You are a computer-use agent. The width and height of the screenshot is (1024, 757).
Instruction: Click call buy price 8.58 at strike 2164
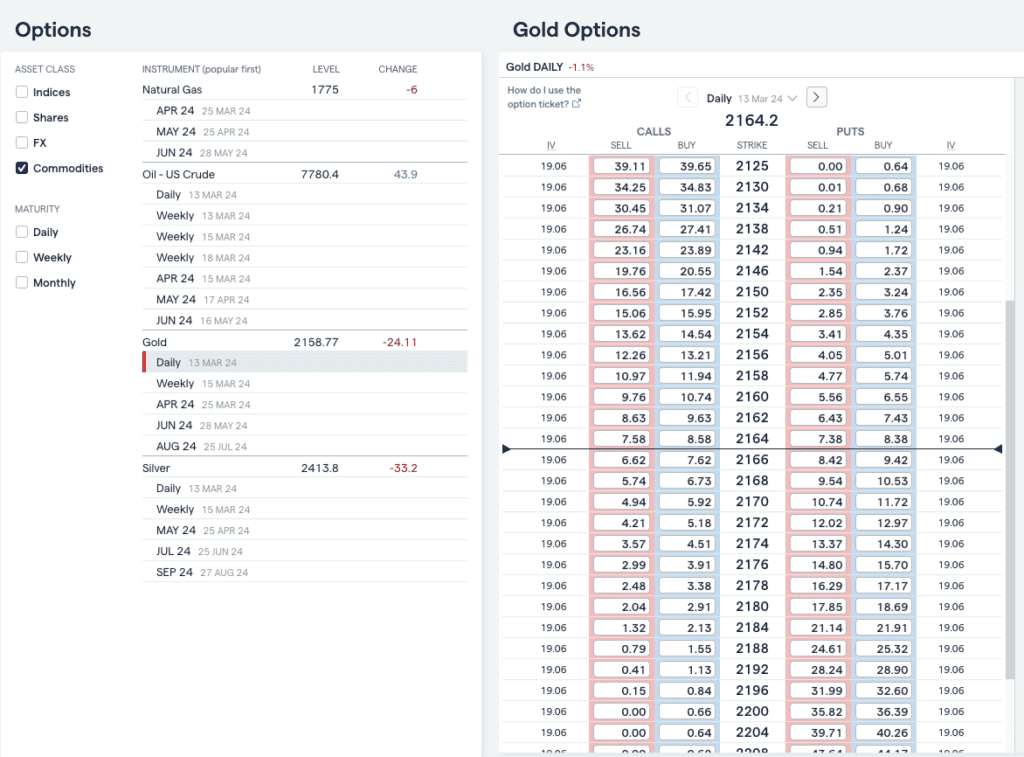point(687,439)
